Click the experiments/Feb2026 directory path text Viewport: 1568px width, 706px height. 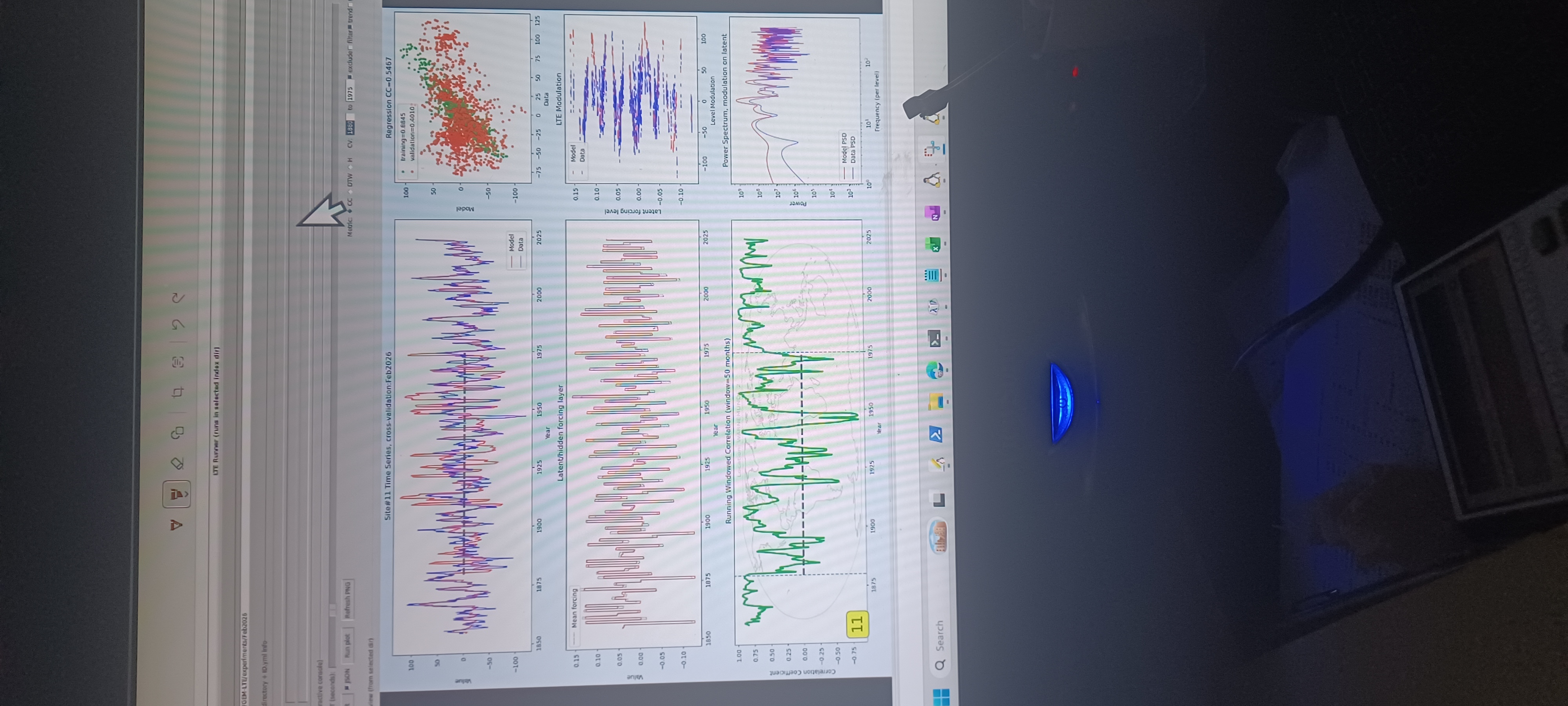click(245, 659)
